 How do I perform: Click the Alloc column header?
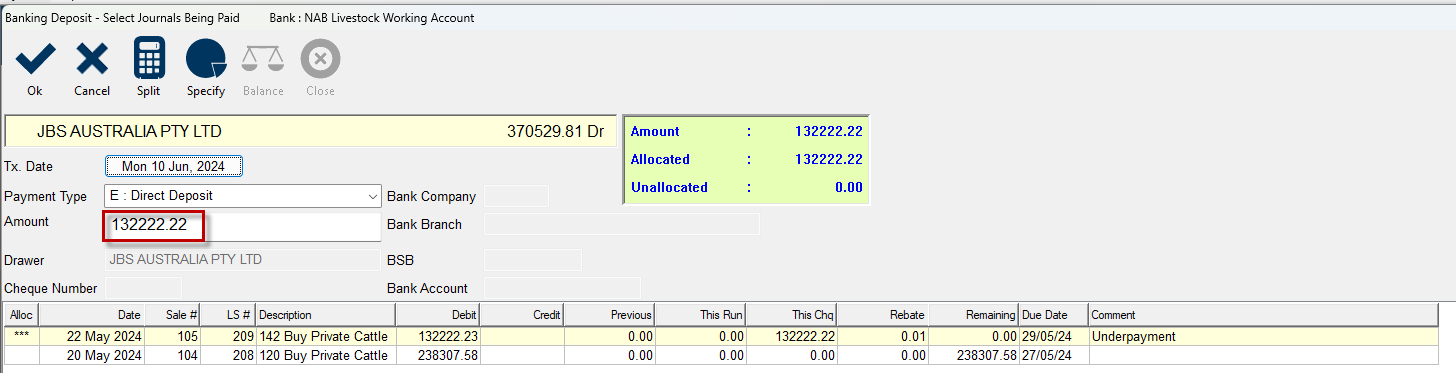pyautogui.click(x=21, y=315)
